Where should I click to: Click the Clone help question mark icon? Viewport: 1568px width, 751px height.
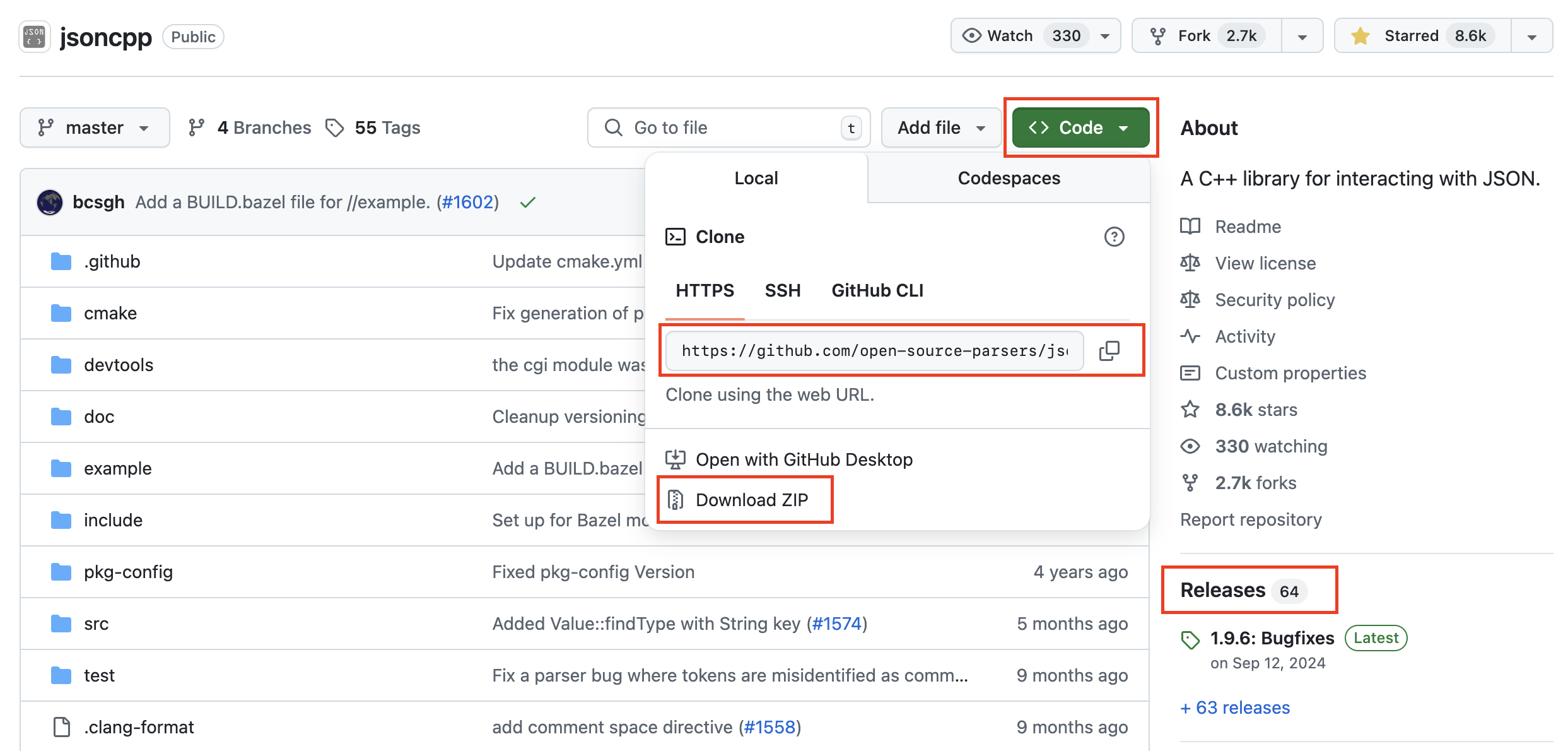tap(1114, 237)
